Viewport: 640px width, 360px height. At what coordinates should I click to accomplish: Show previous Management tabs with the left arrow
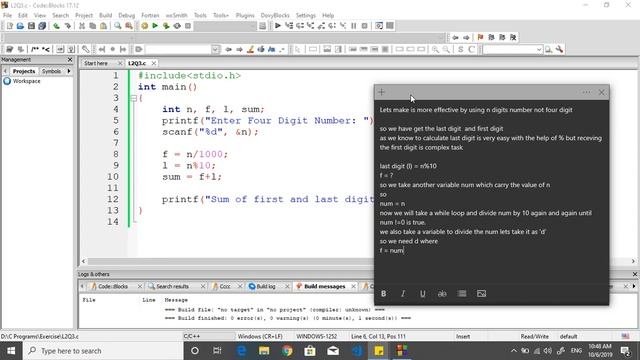(x=5, y=71)
